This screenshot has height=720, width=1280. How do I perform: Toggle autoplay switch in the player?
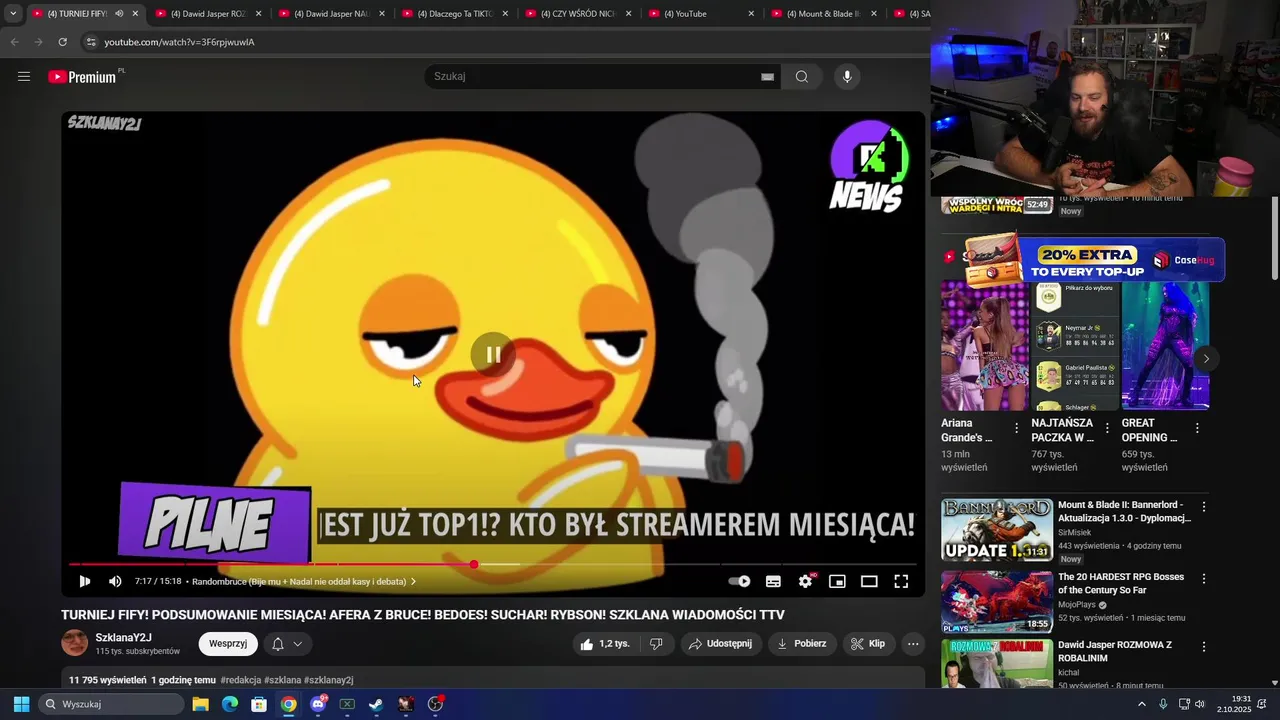739,581
